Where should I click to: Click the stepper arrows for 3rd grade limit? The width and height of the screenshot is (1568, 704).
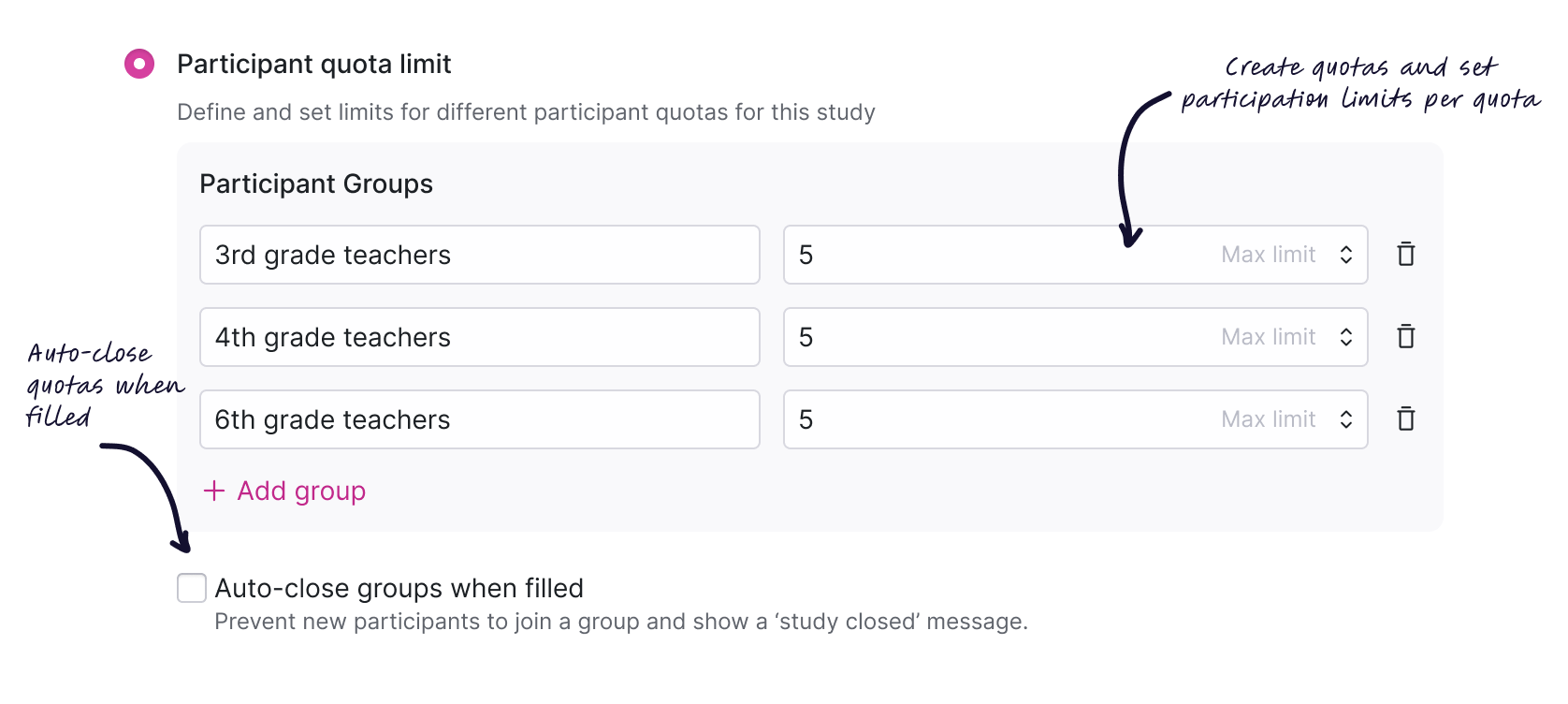[1347, 254]
